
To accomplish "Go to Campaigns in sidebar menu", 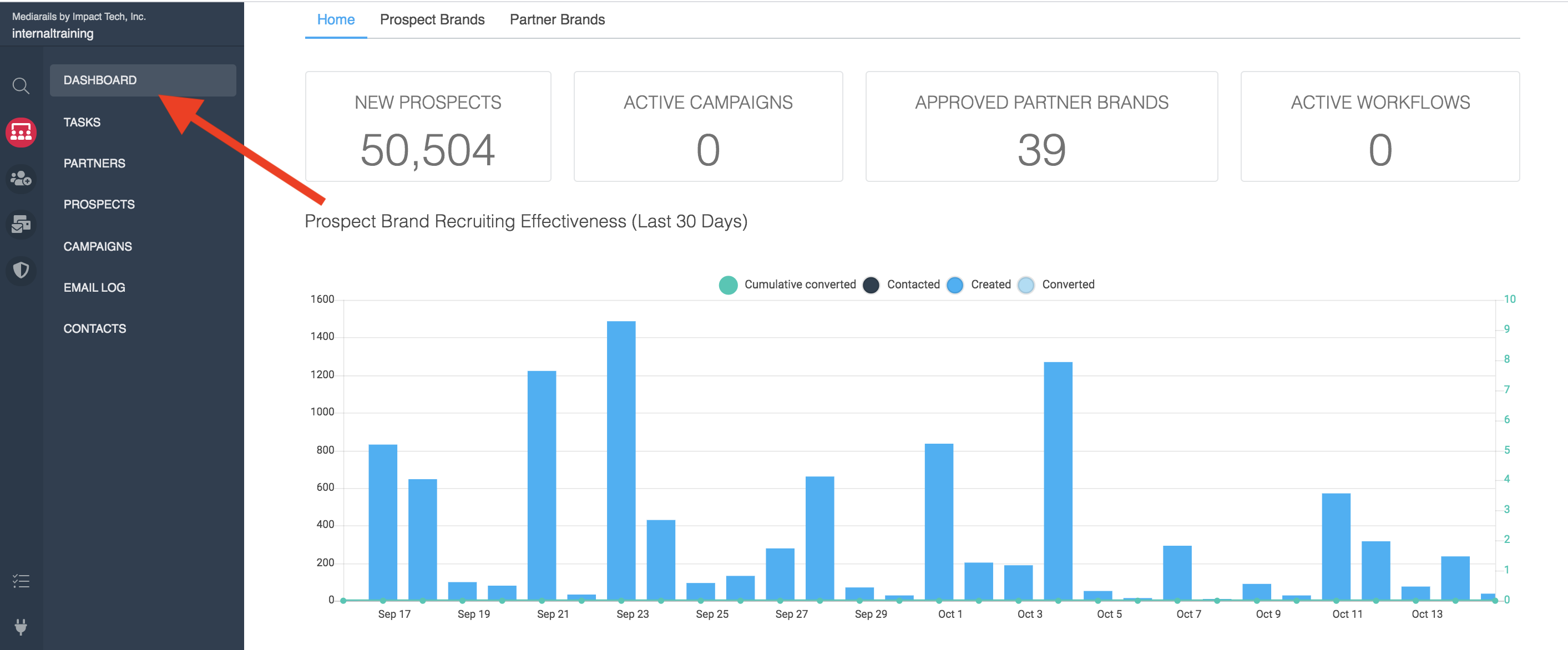I will pos(98,246).
